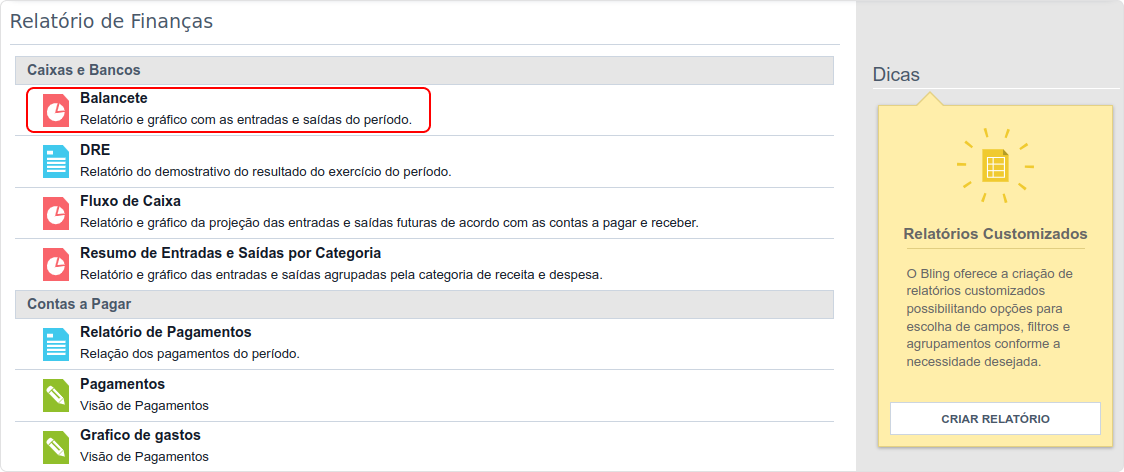
Task: Click the Grafico de gastos pencil icon
Action: pyautogui.click(x=55, y=448)
